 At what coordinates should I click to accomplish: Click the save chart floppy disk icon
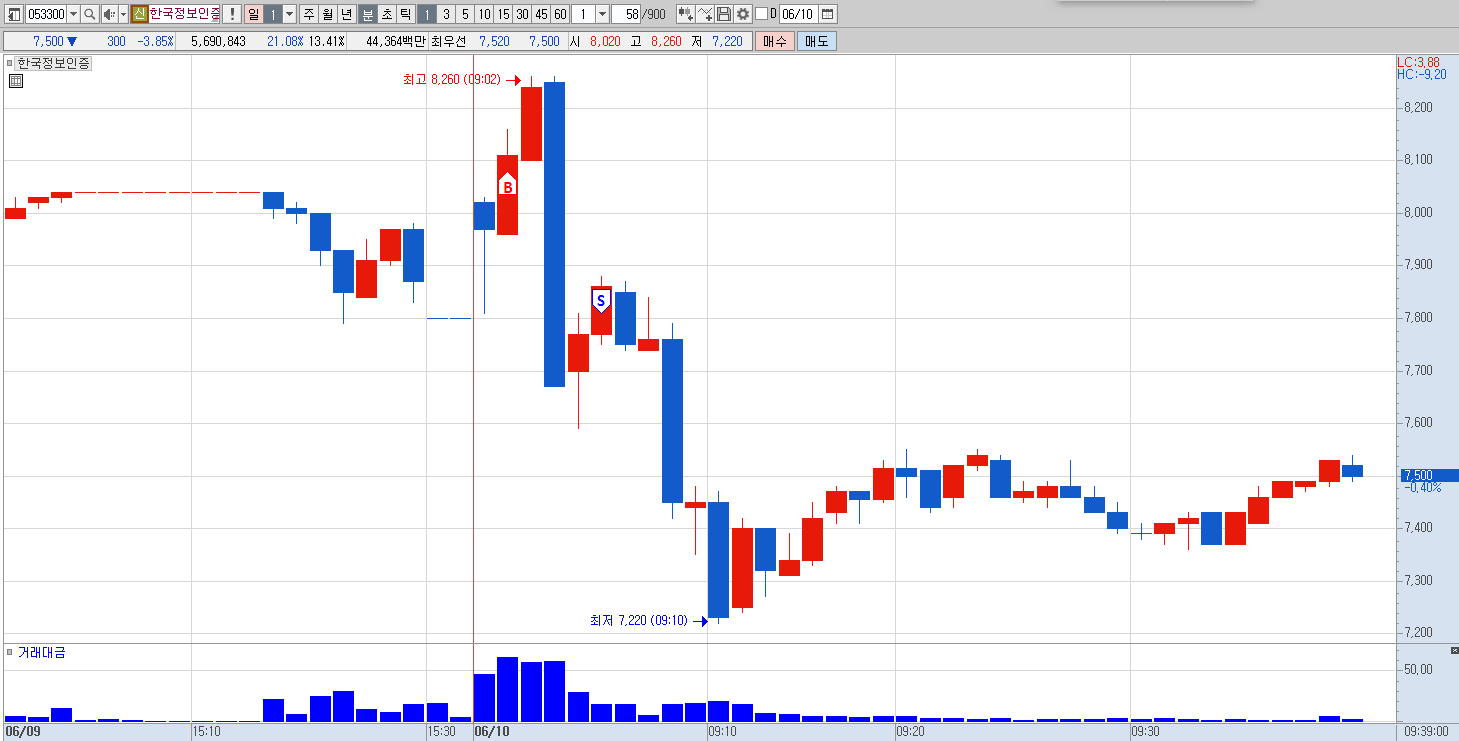pos(724,14)
